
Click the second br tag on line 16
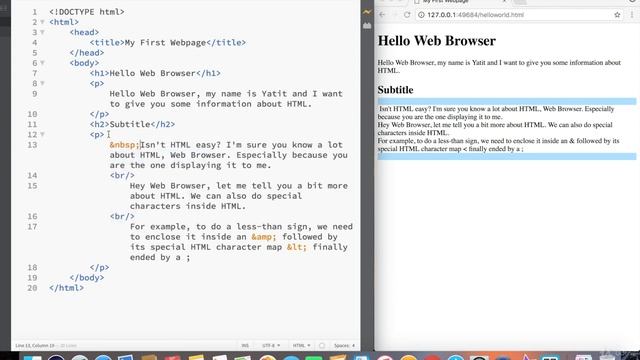click(122, 216)
